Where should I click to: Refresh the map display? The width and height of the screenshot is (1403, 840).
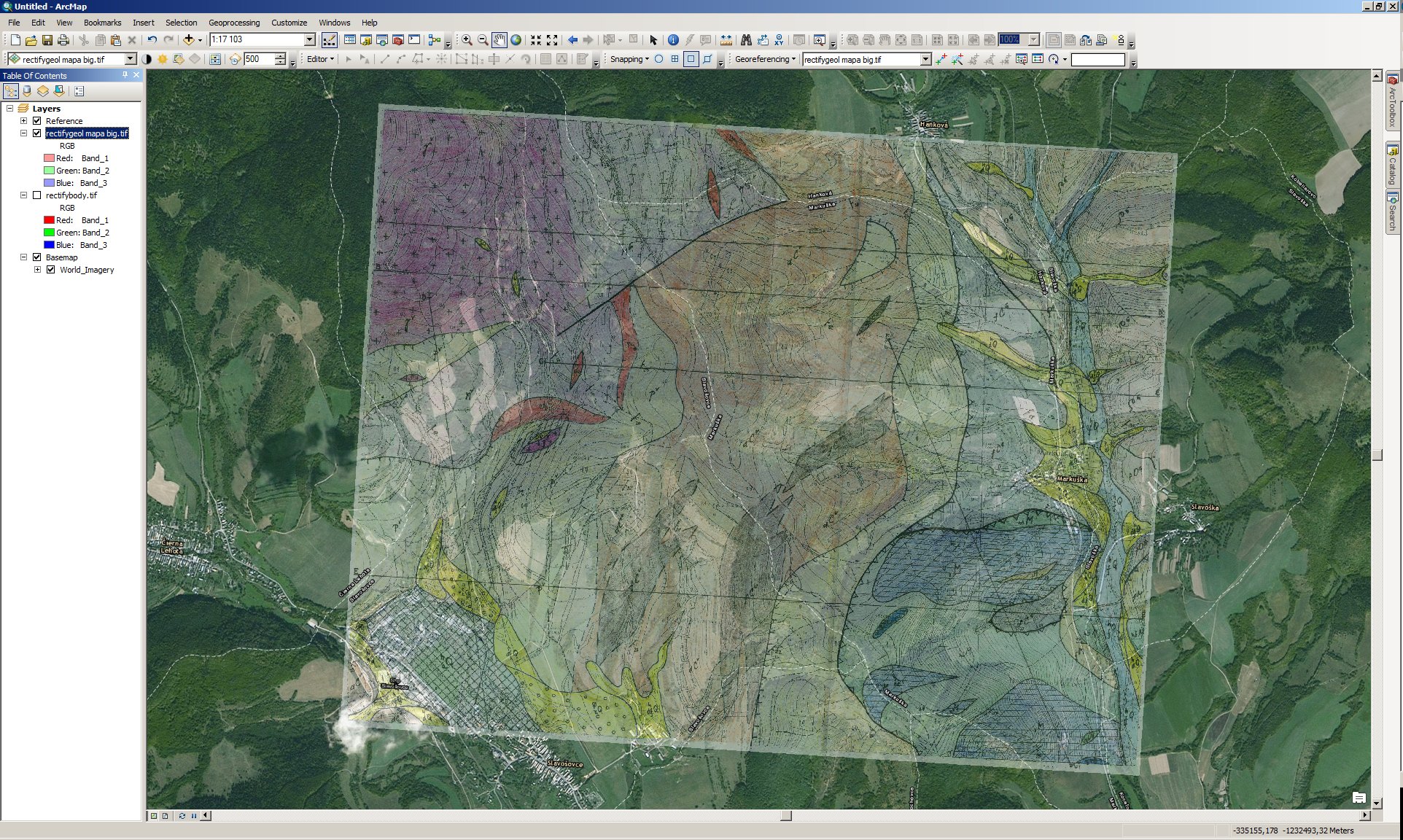[182, 816]
